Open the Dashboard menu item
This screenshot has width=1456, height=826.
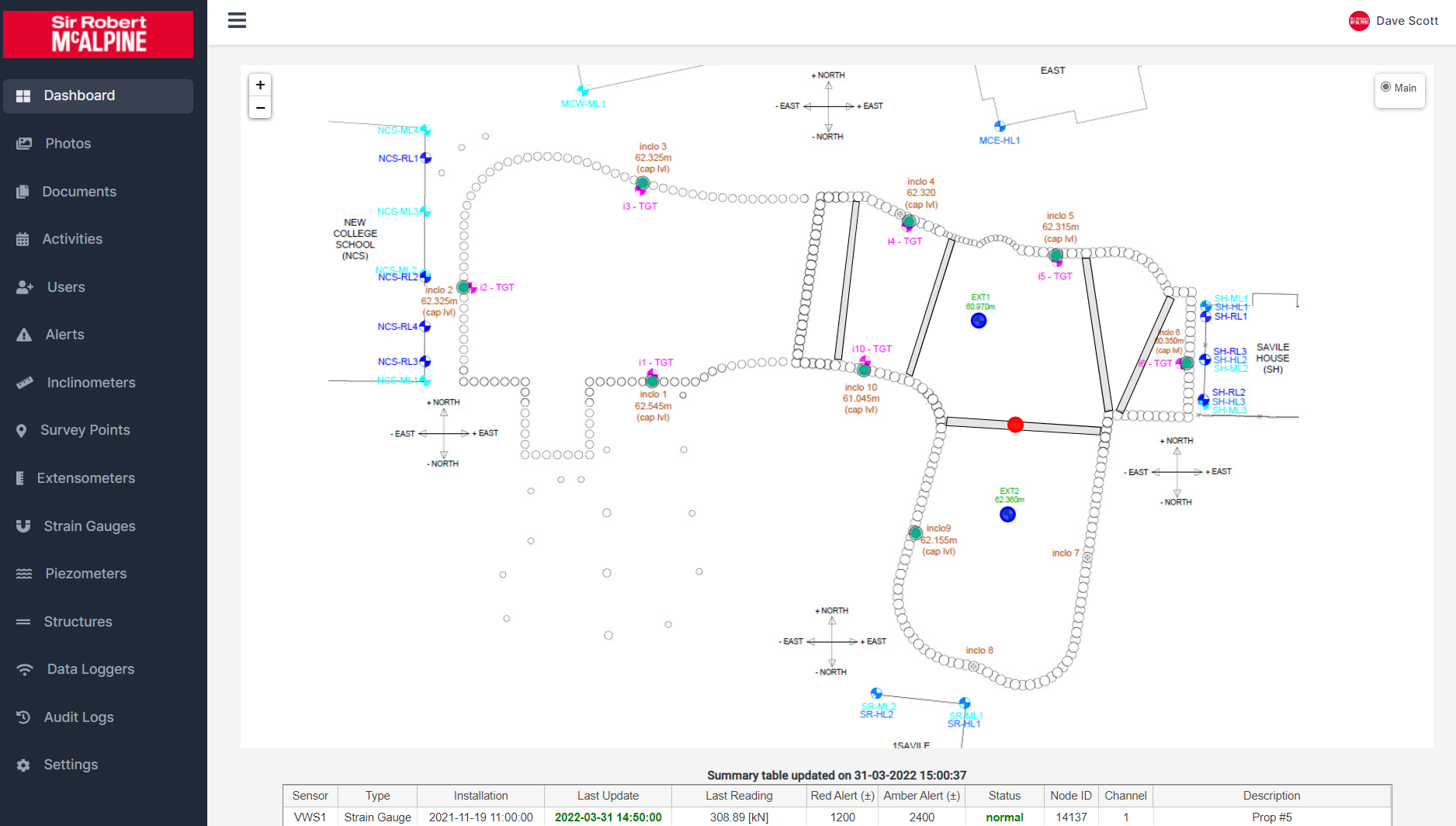[x=99, y=95]
